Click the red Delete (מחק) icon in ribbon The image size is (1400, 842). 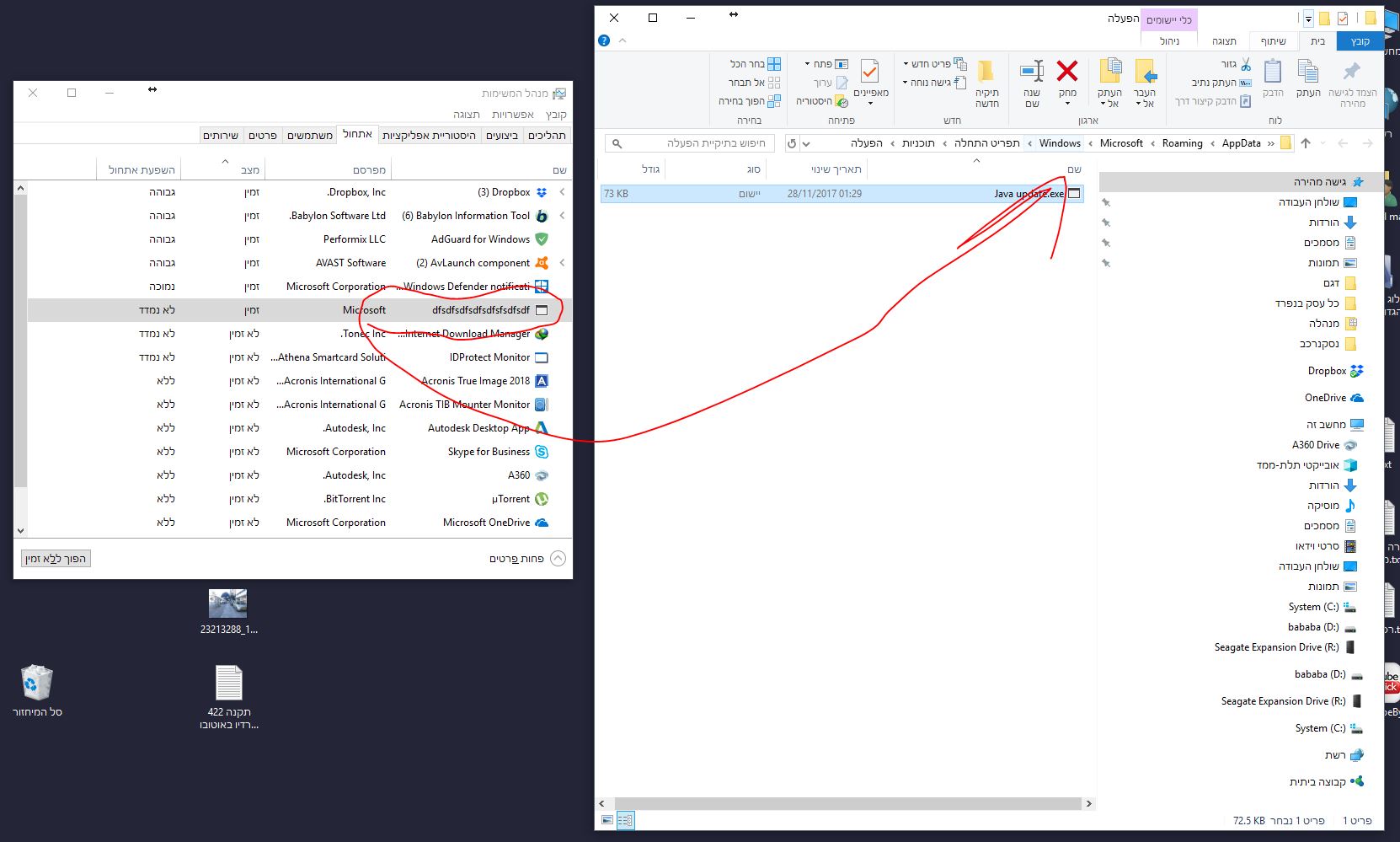pos(1067,71)
